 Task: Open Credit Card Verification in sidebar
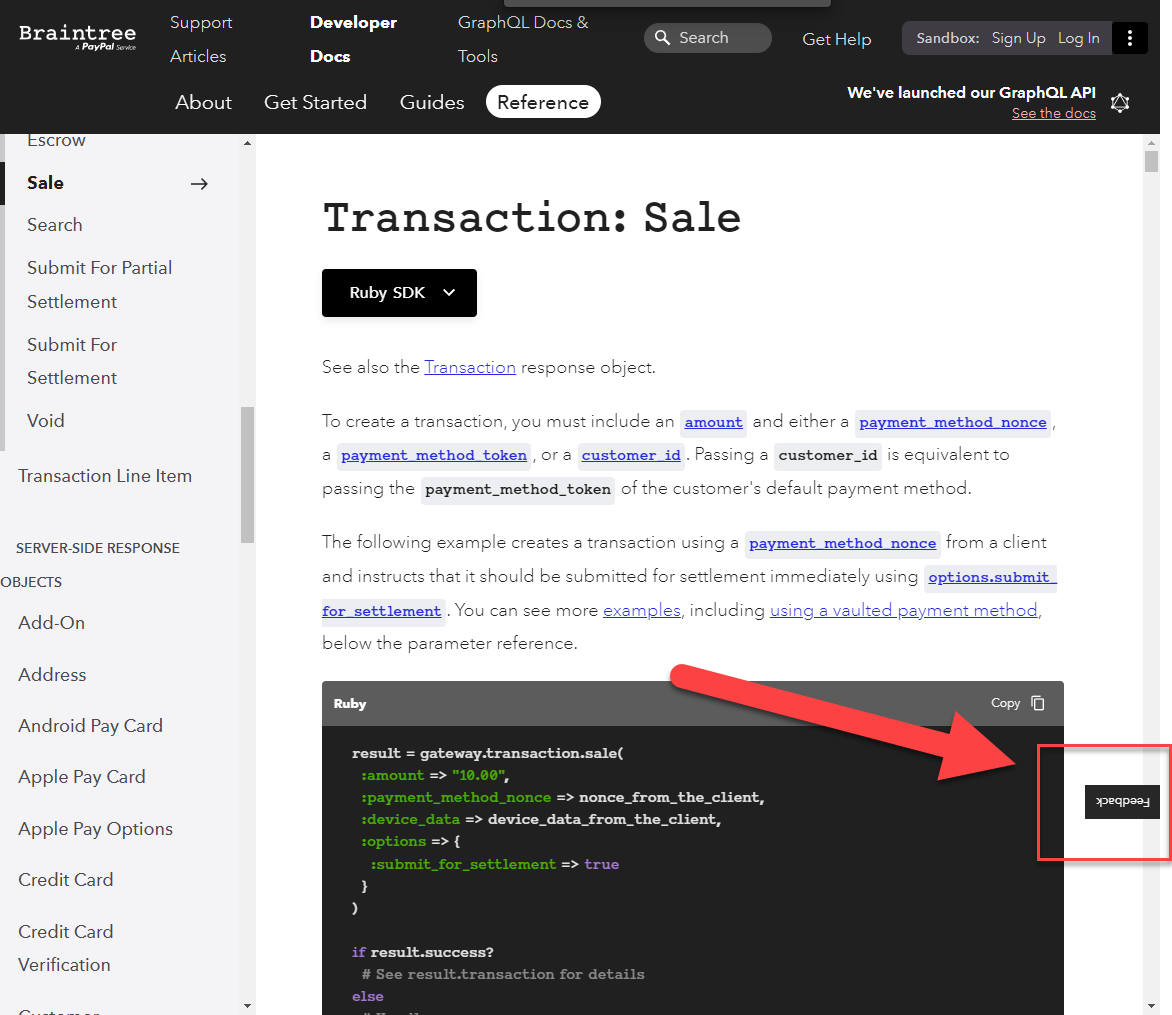(65, 948)
